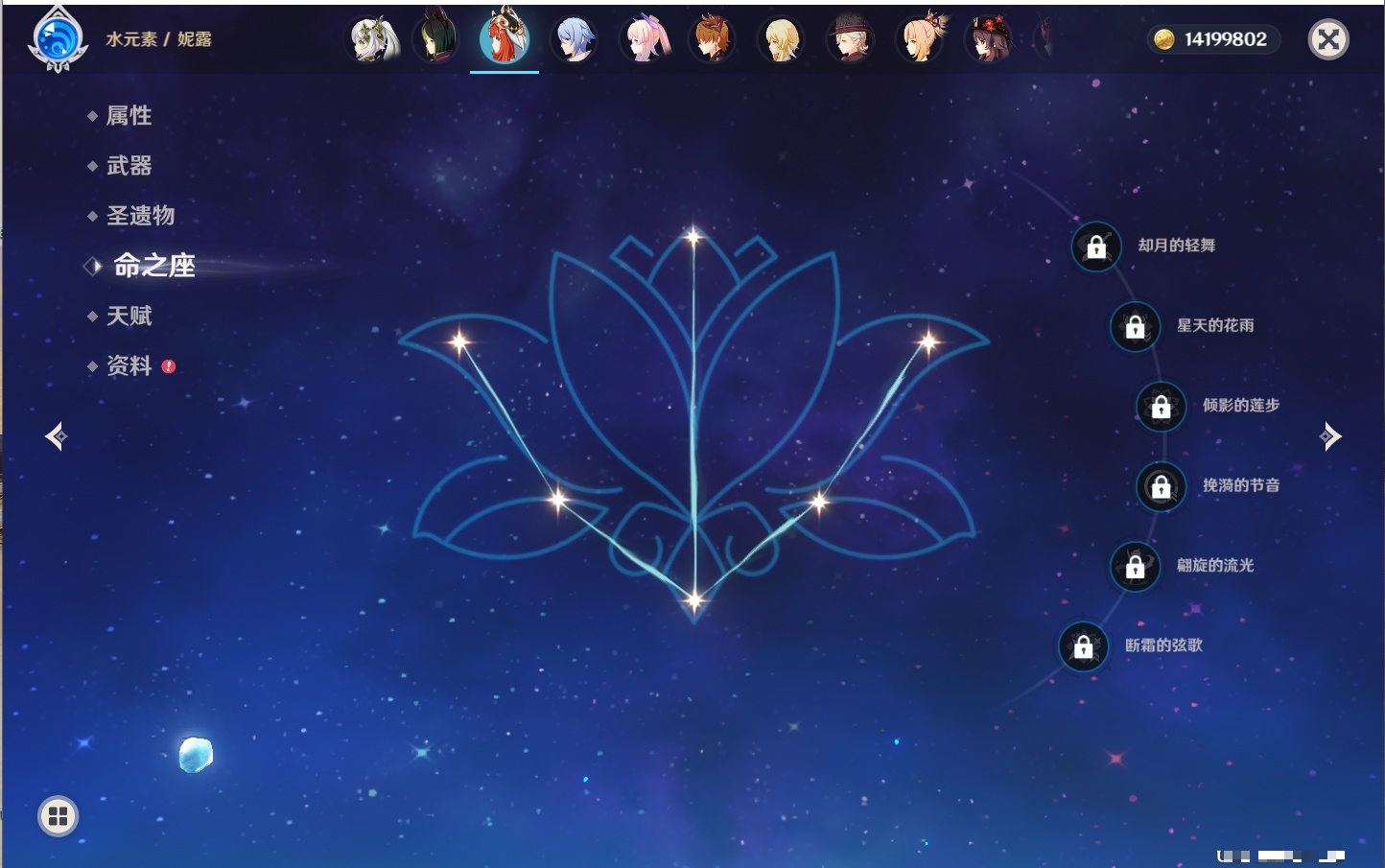
Task: Select Hu Tao's avatar with flower hat
Action: tap(989, 39)
